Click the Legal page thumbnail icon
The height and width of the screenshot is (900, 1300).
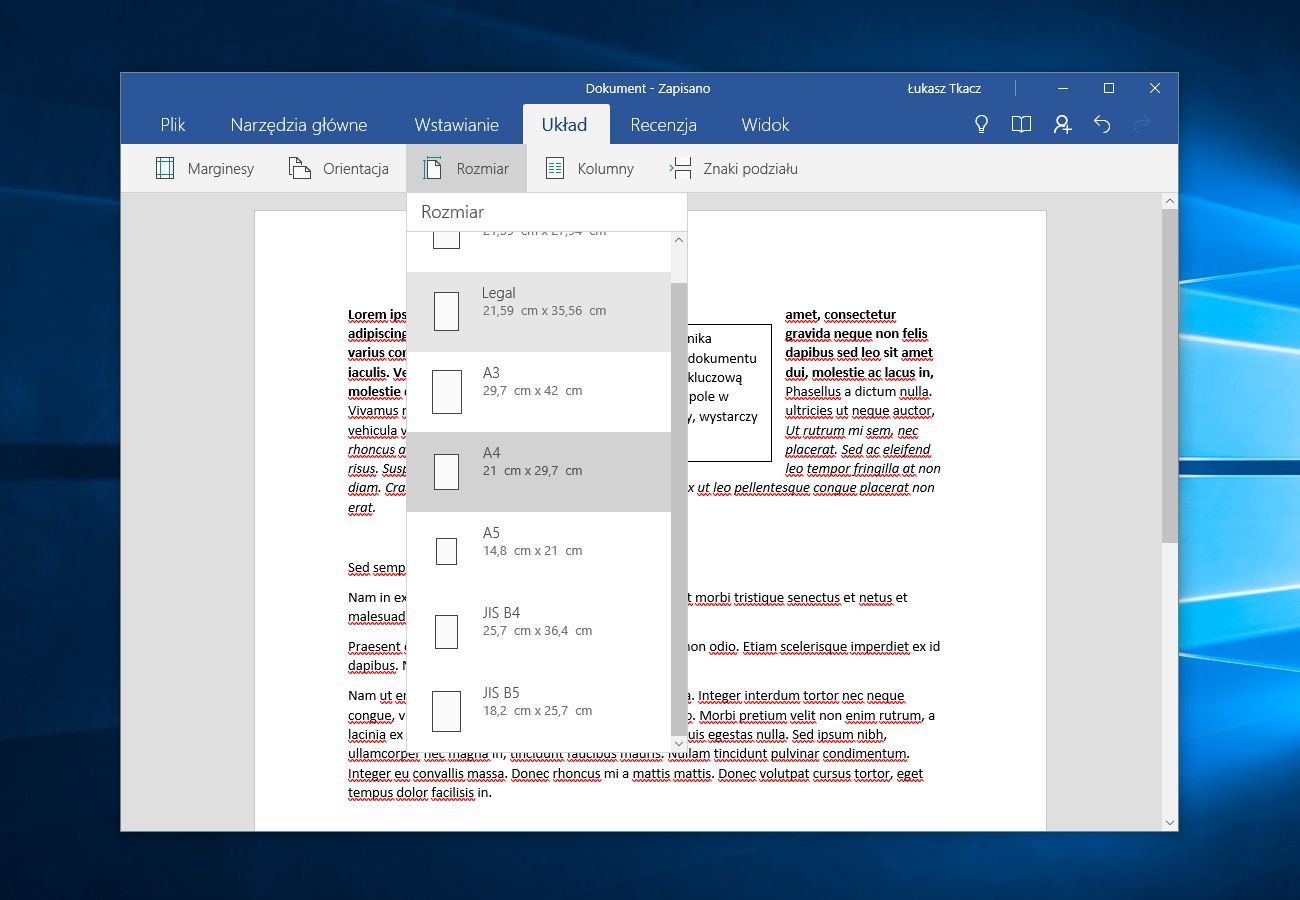pyautogui.click(x=446, y=311)
